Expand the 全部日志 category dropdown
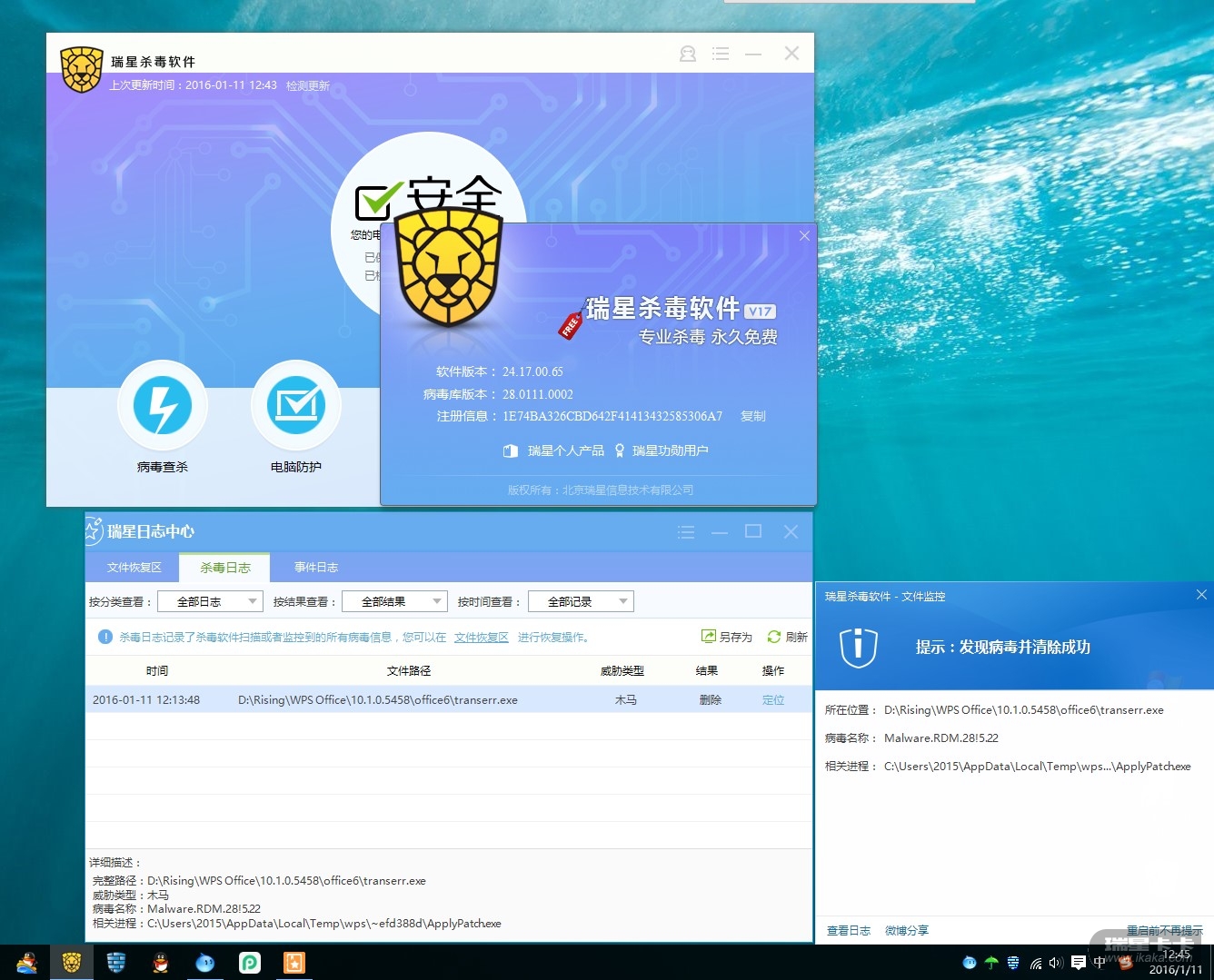 point(210,601)
